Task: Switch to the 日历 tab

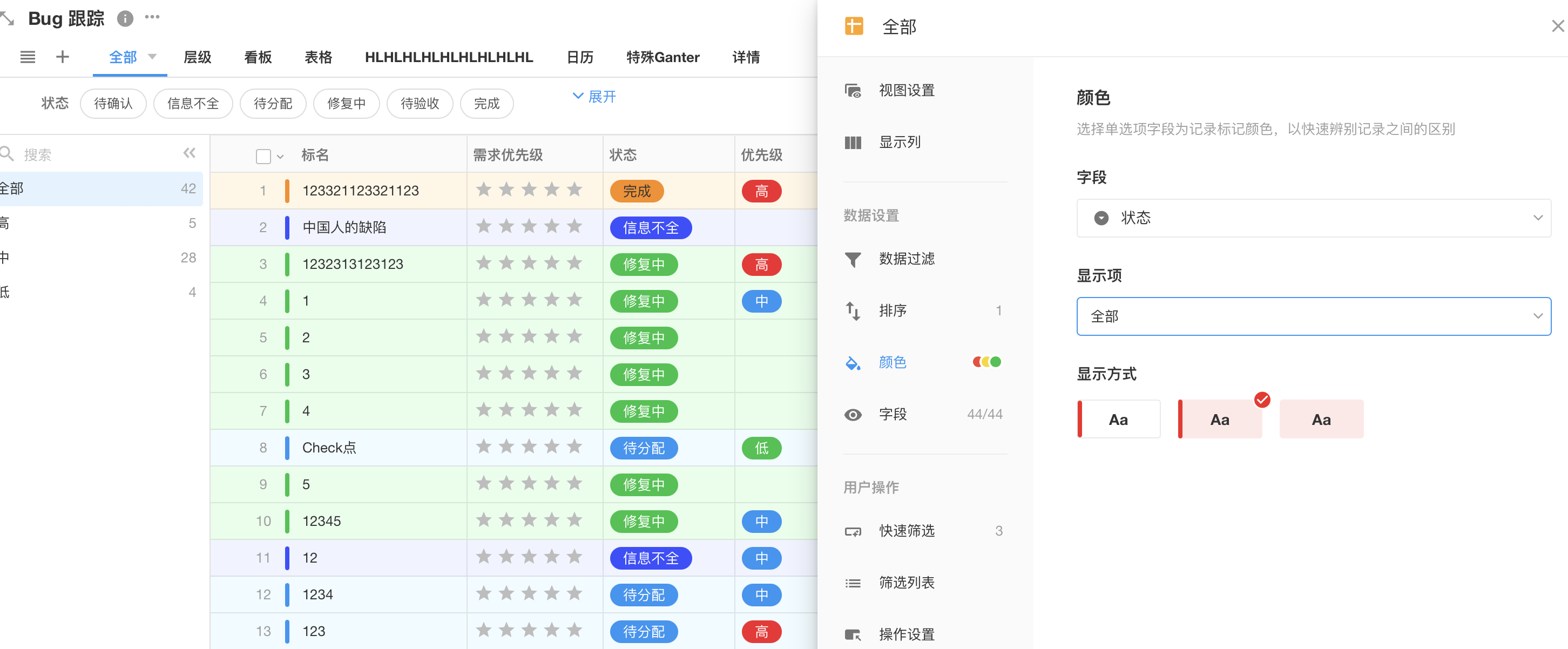Action: click(x=579, y=57)
